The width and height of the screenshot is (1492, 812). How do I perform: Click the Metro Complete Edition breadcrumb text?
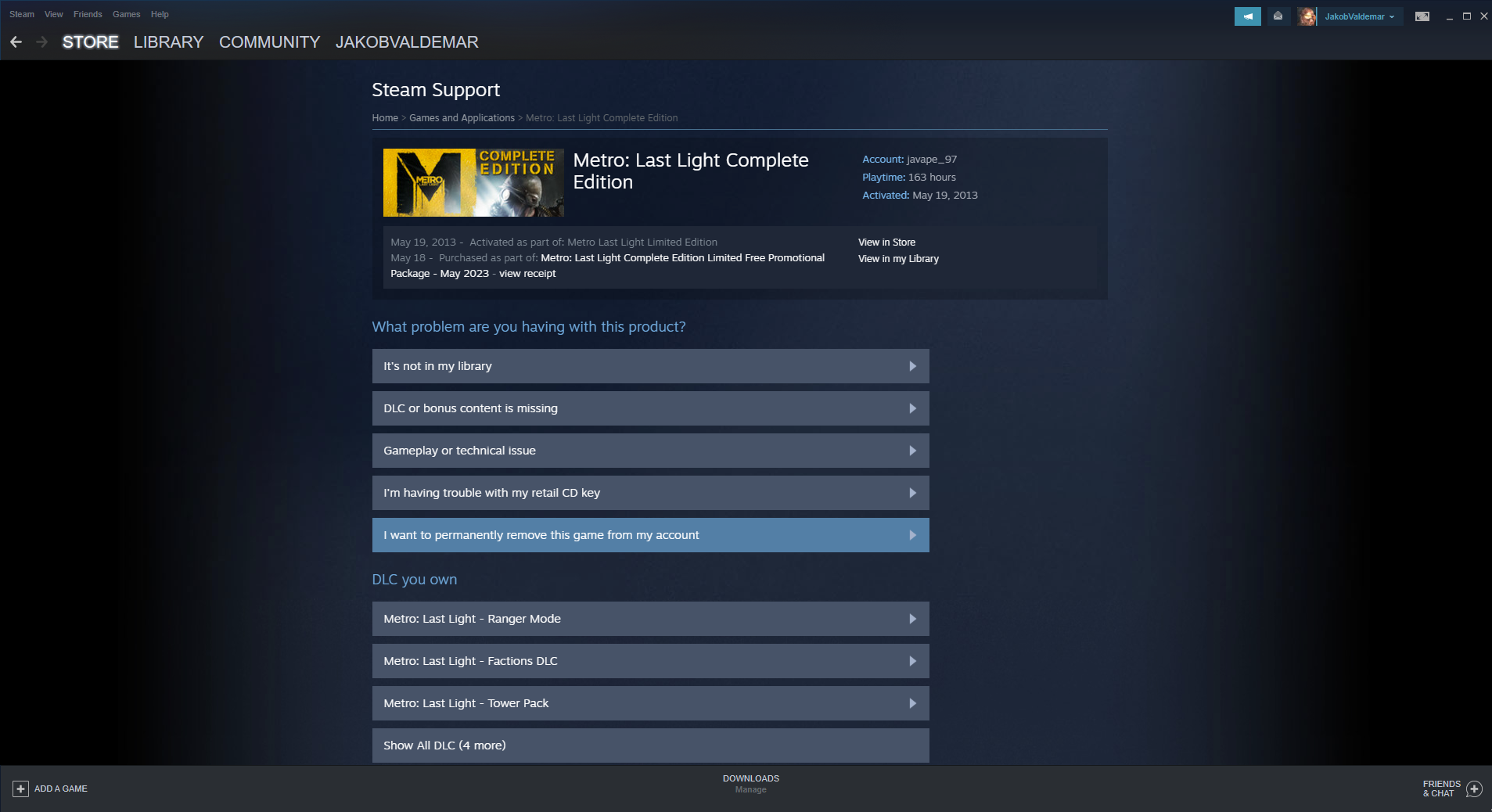[602, 118]
